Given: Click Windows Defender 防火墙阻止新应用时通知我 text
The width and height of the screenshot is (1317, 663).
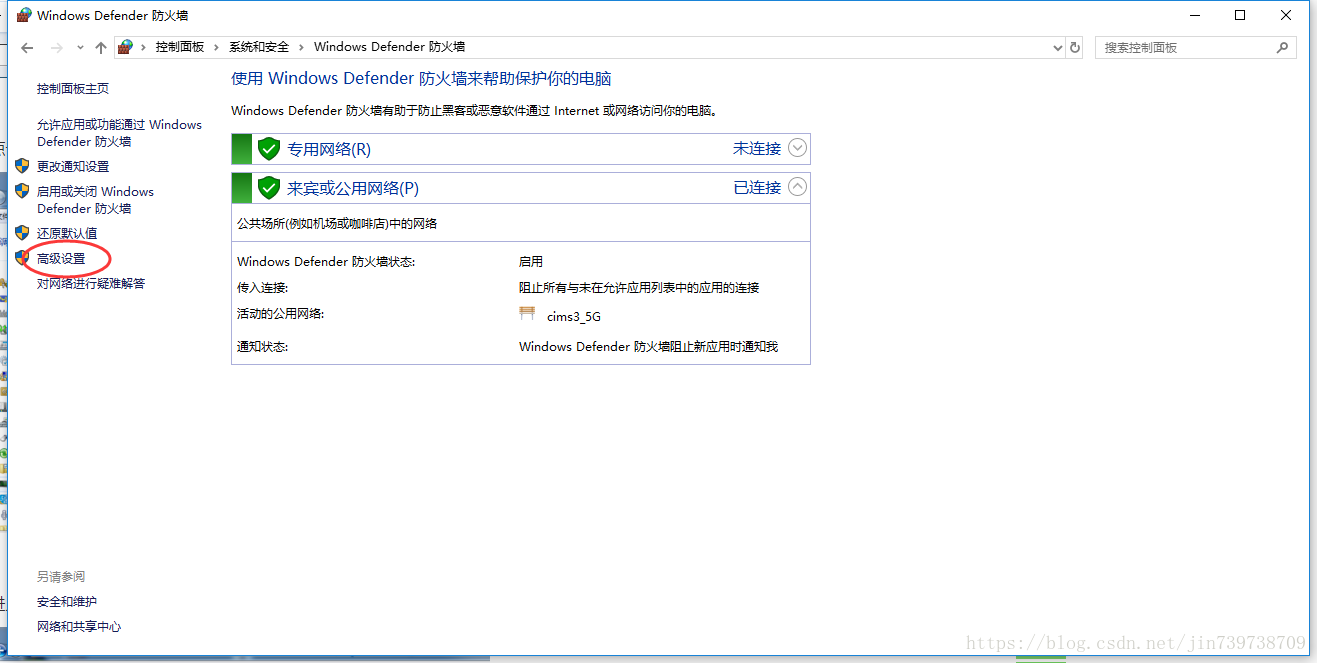Looking at the screenshot, I should click(648, 347).
